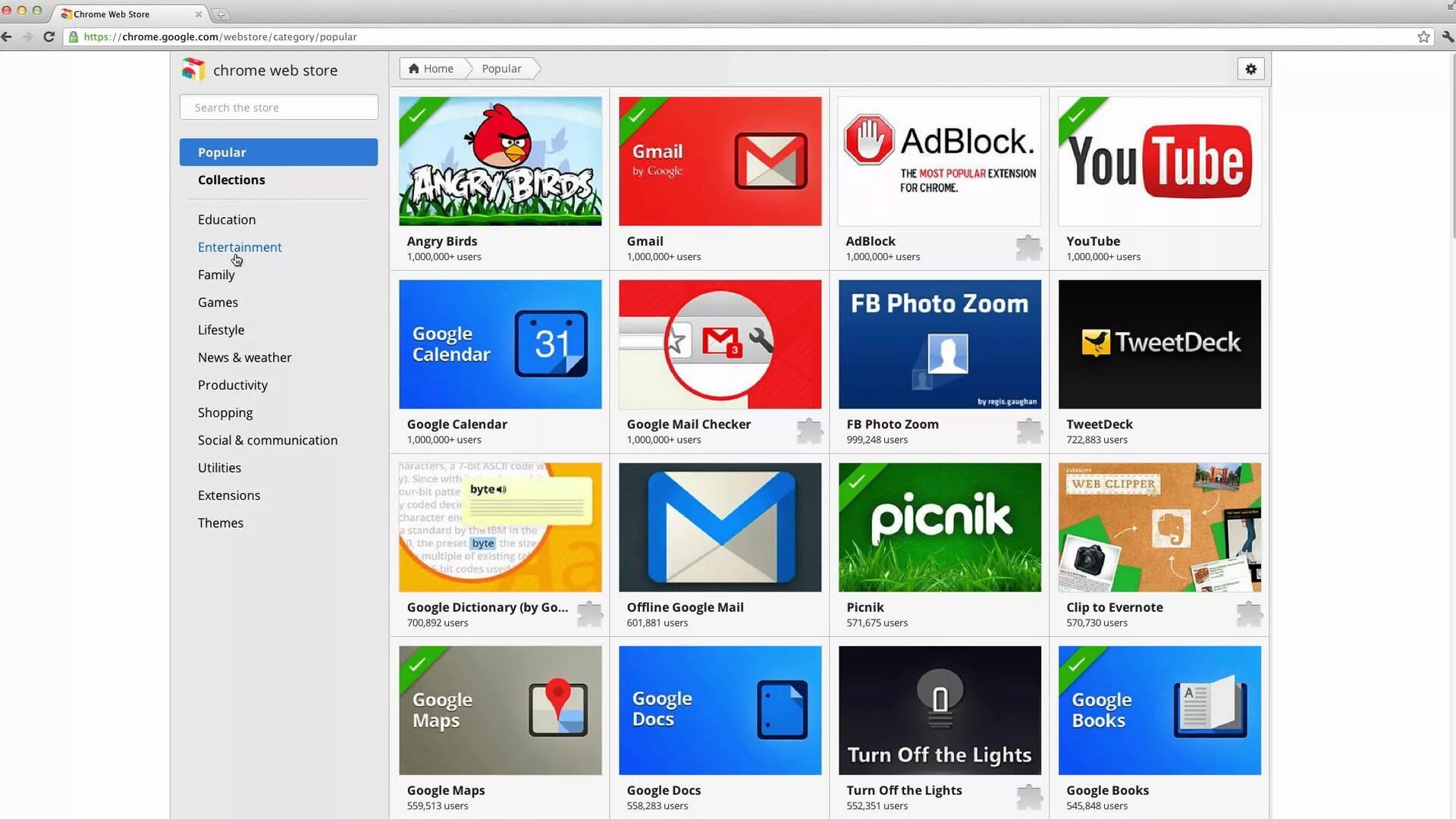
Task: Click the Home breadcrumb
Action: [x=431, y=69]
